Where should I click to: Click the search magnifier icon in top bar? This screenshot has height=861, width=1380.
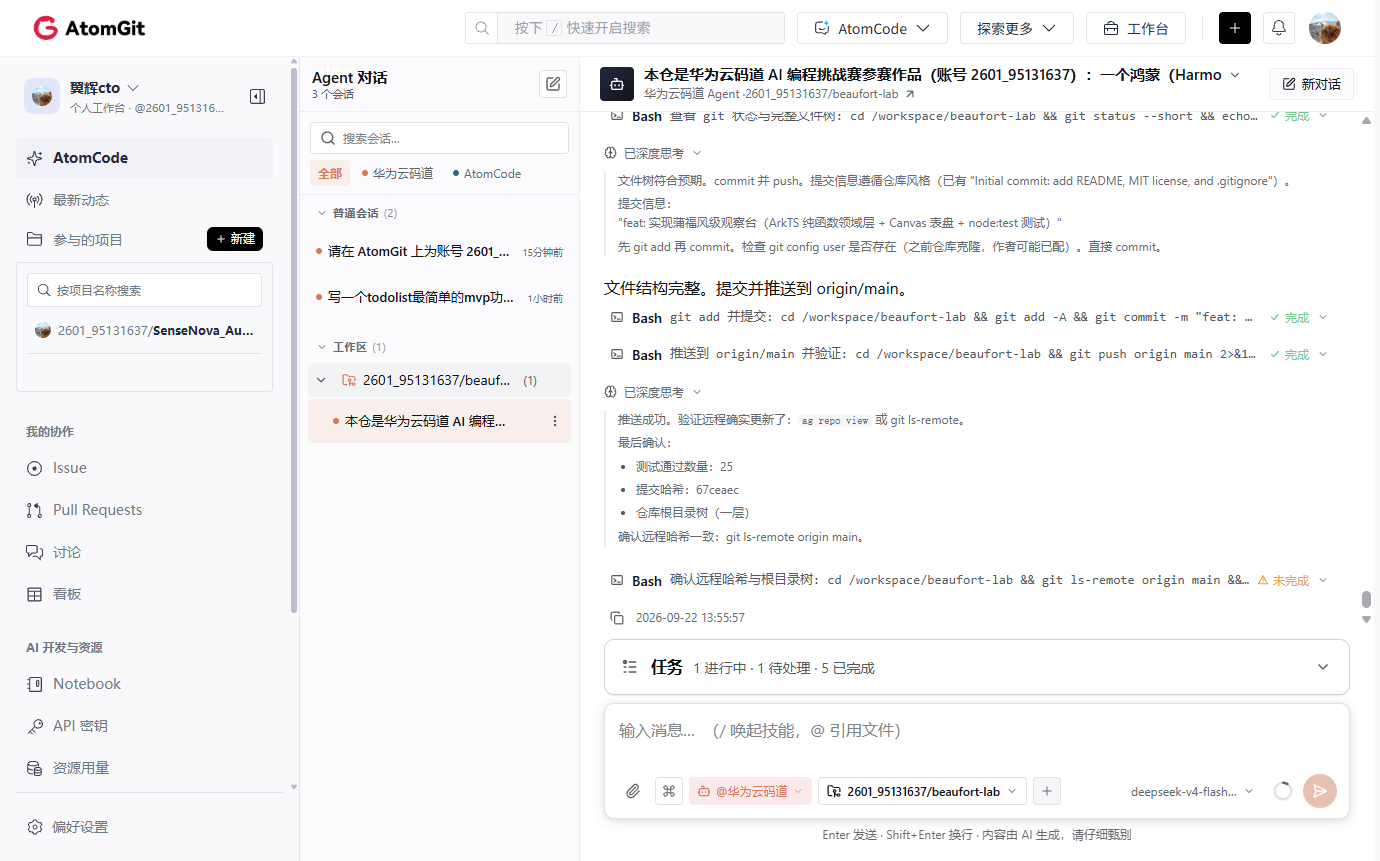(482, 28)
